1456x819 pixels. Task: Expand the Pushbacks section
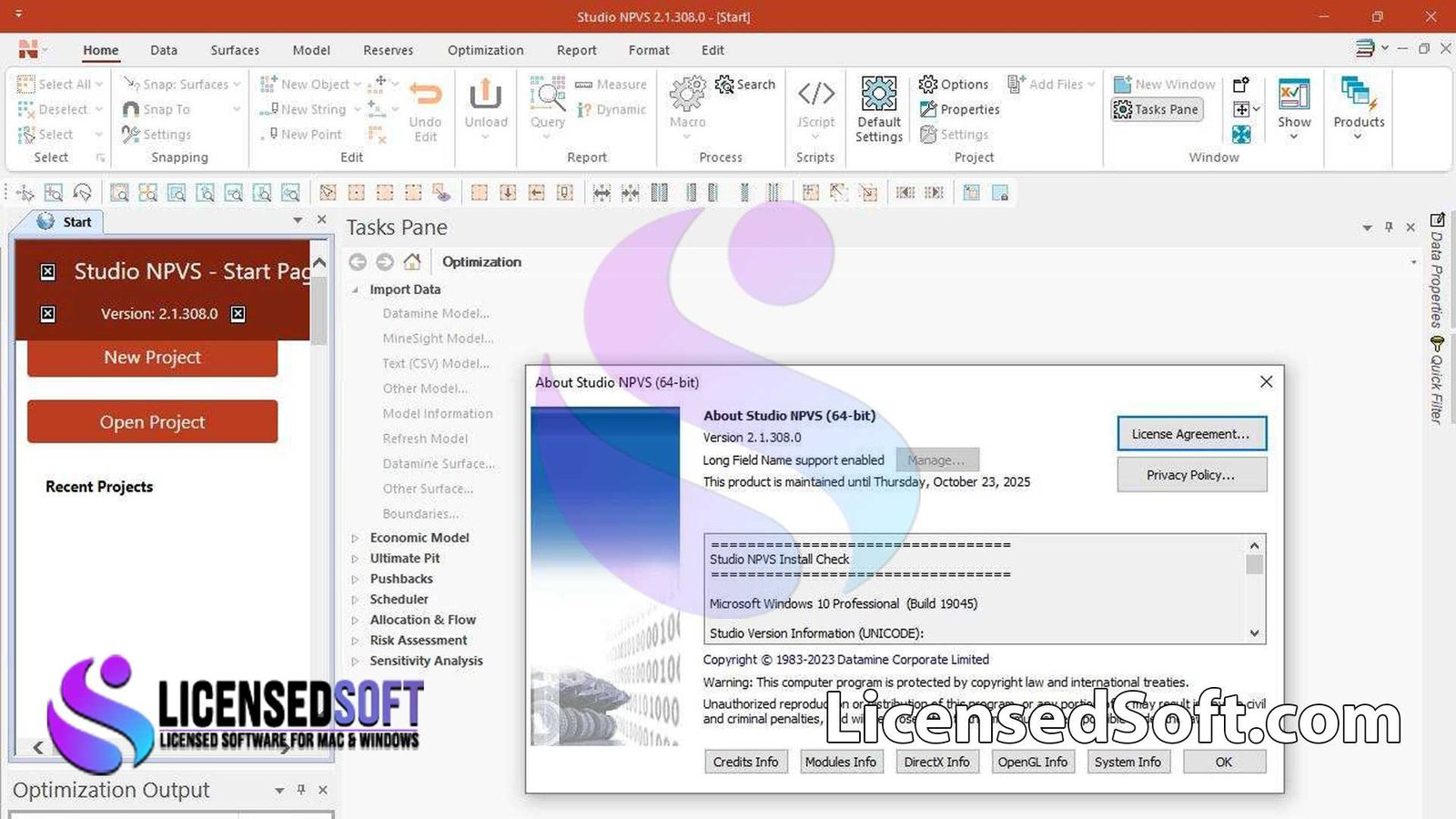pyautogui.click(x=355, y=579)
